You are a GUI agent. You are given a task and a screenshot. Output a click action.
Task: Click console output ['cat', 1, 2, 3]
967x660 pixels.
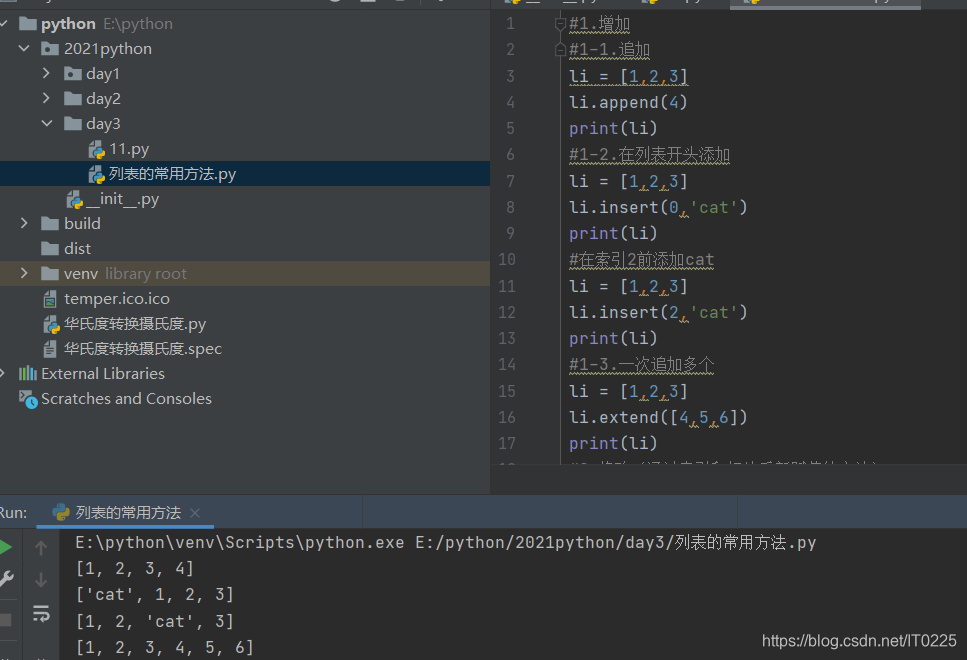155,595
